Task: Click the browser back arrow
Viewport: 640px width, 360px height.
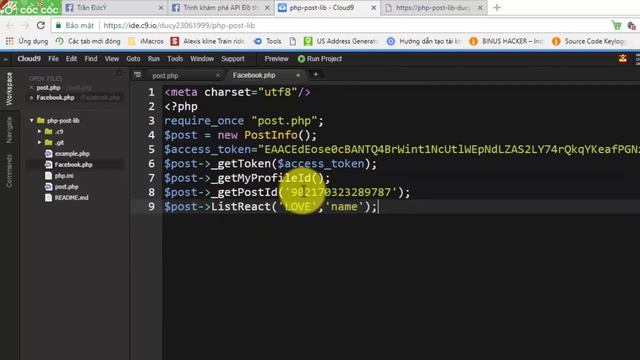Action: [x=10, y=25]
